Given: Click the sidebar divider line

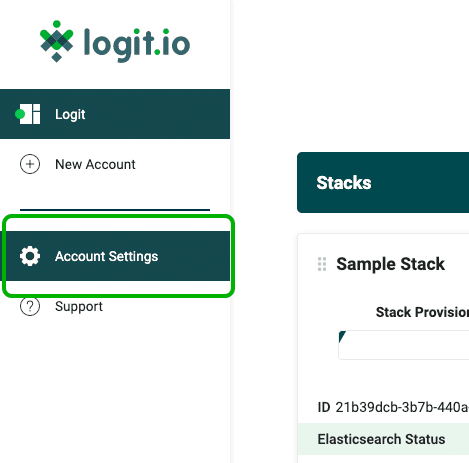Looking at the screenshot, I should [115, 210].
